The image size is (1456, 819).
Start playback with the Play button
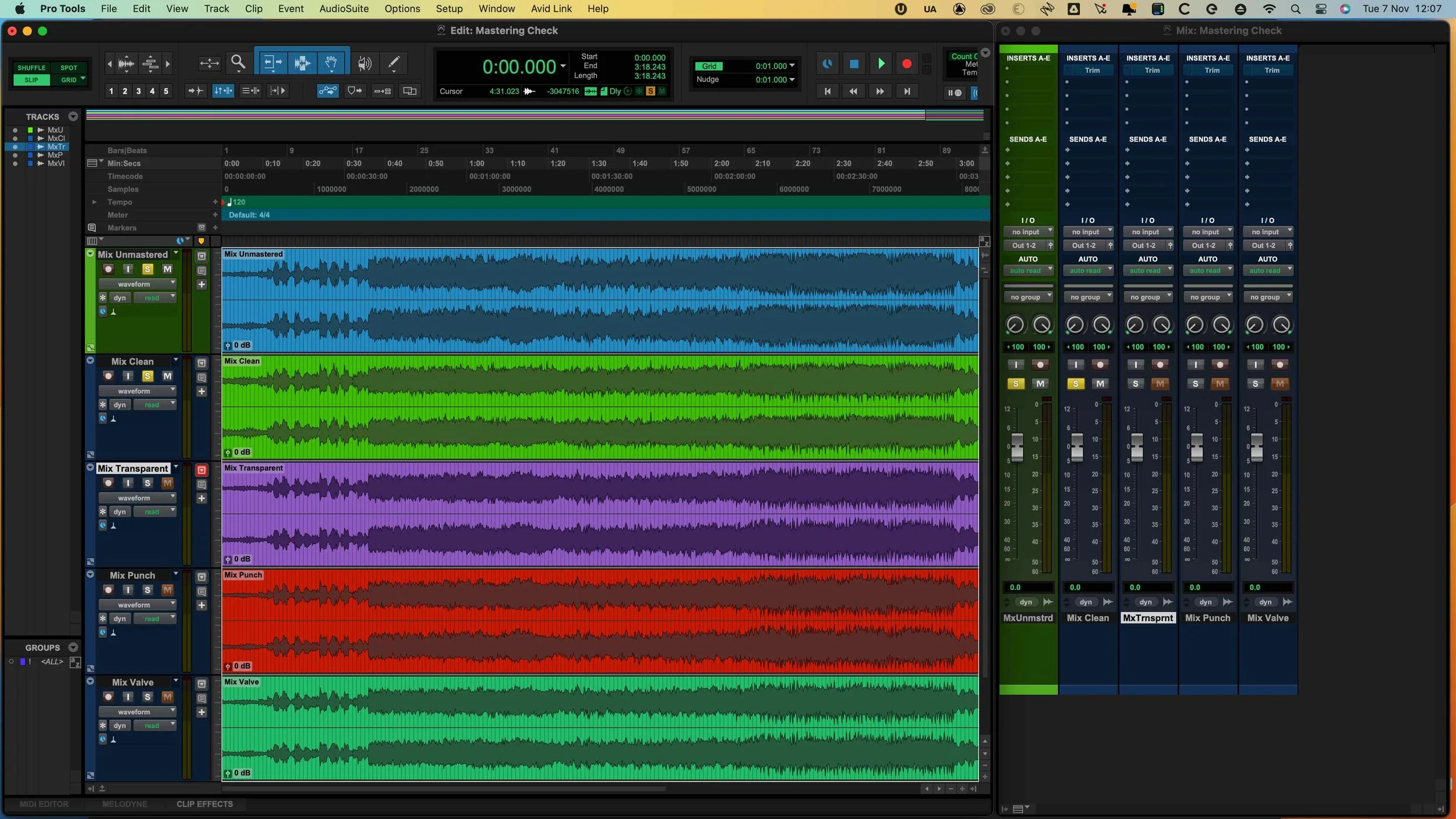point(881,63)
